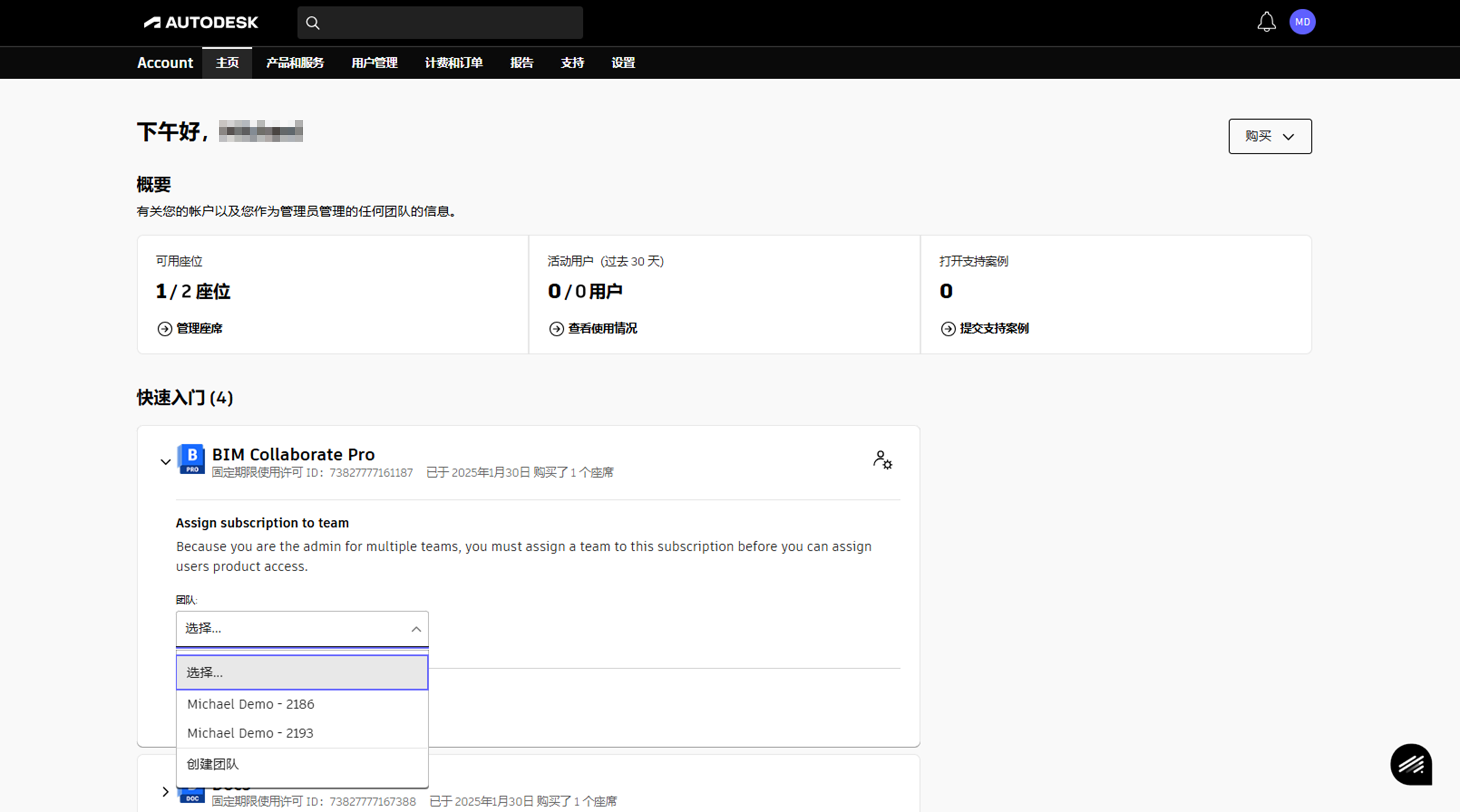Click the arrow icon beside 管理座席
1460x812 pixels.
[x=164, y=329]
